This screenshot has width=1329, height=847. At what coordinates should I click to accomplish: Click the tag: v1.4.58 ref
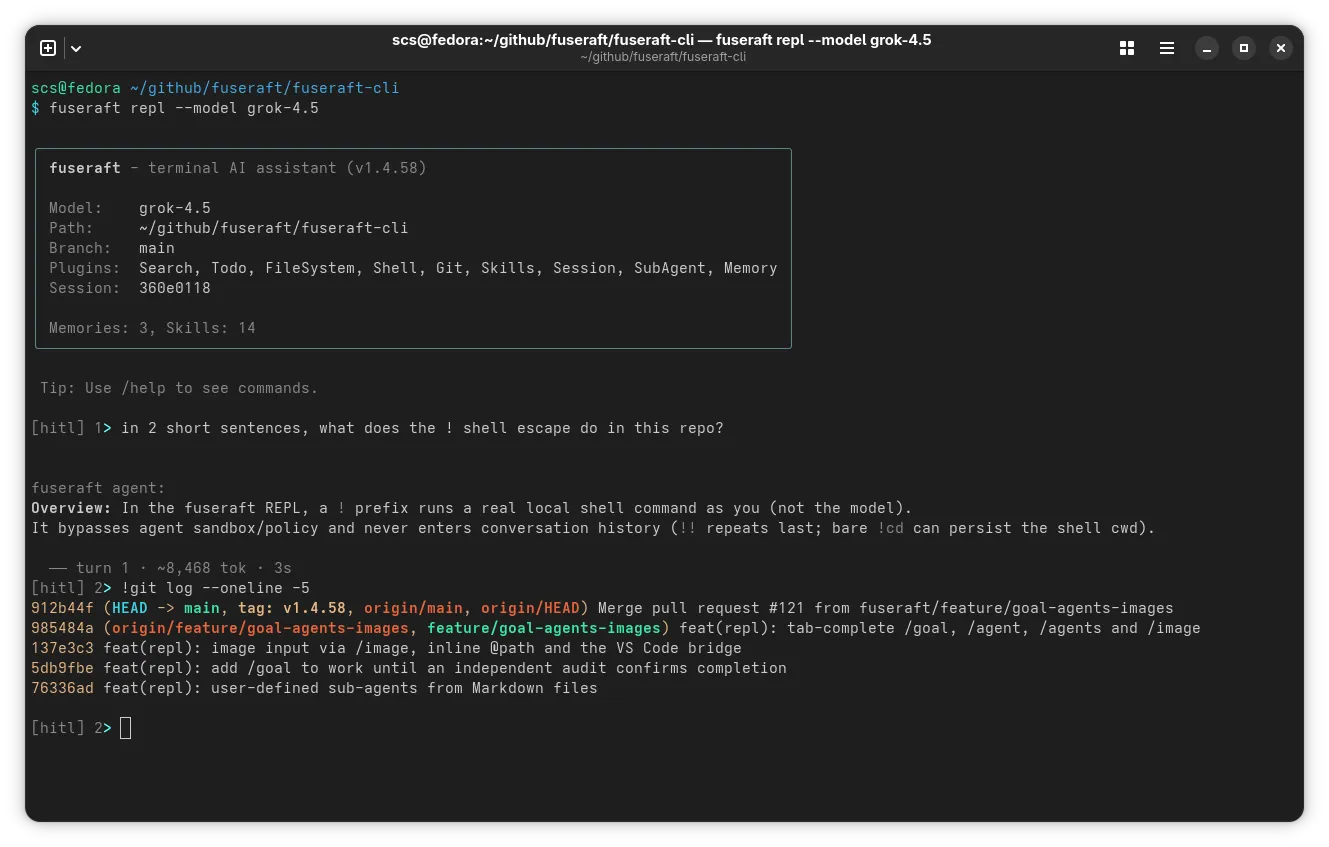click(292, 608)
